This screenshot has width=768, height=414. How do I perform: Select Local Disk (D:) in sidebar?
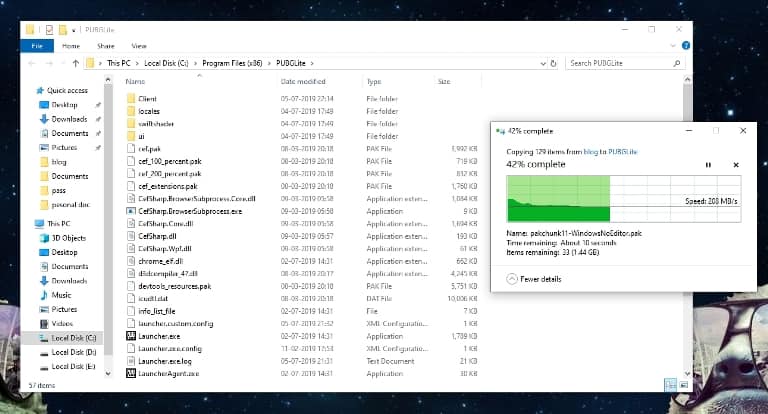tap(74, 352)
